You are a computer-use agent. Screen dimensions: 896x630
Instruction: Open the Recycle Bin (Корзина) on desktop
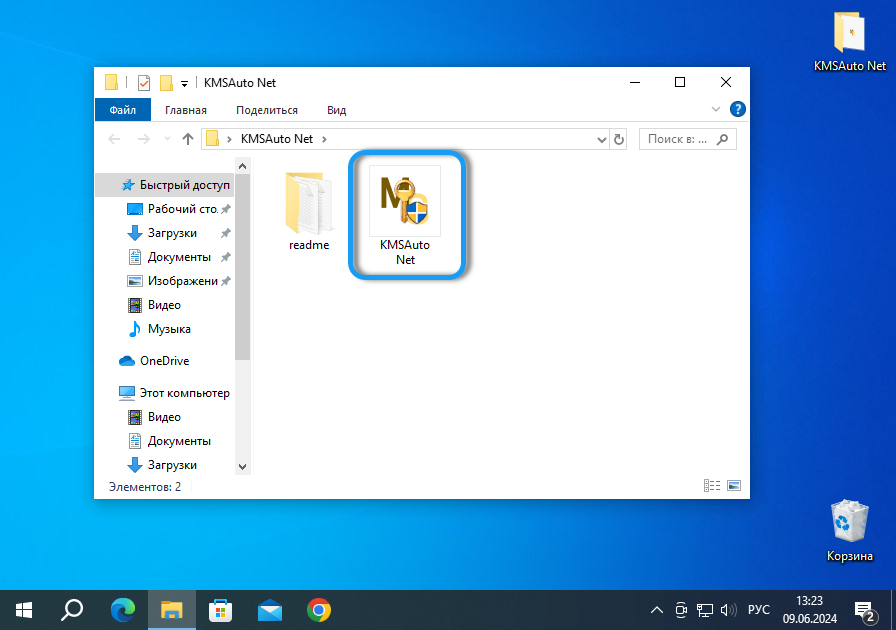click(850, 531)
